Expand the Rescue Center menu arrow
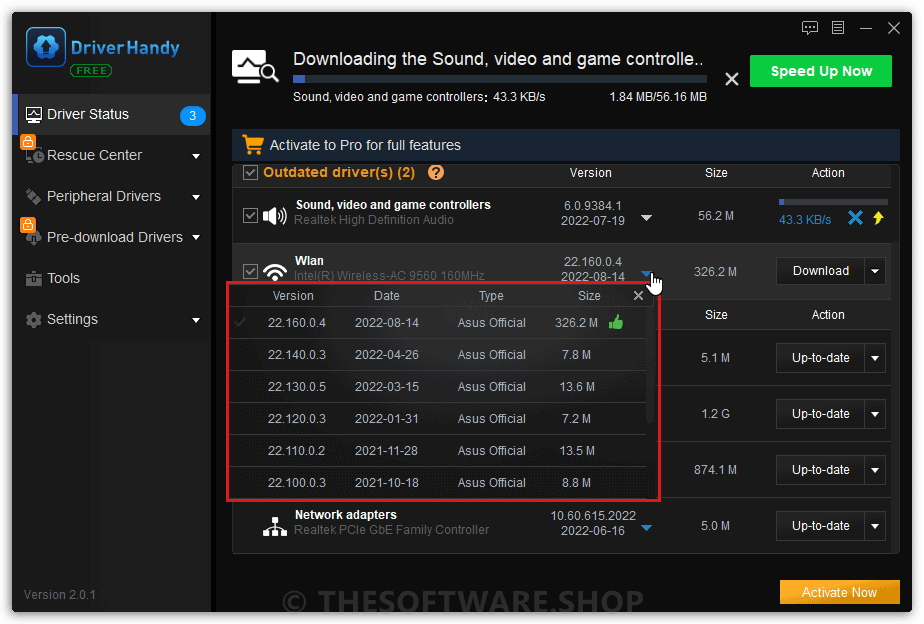 pyautogui.click(x=196, y=156)
